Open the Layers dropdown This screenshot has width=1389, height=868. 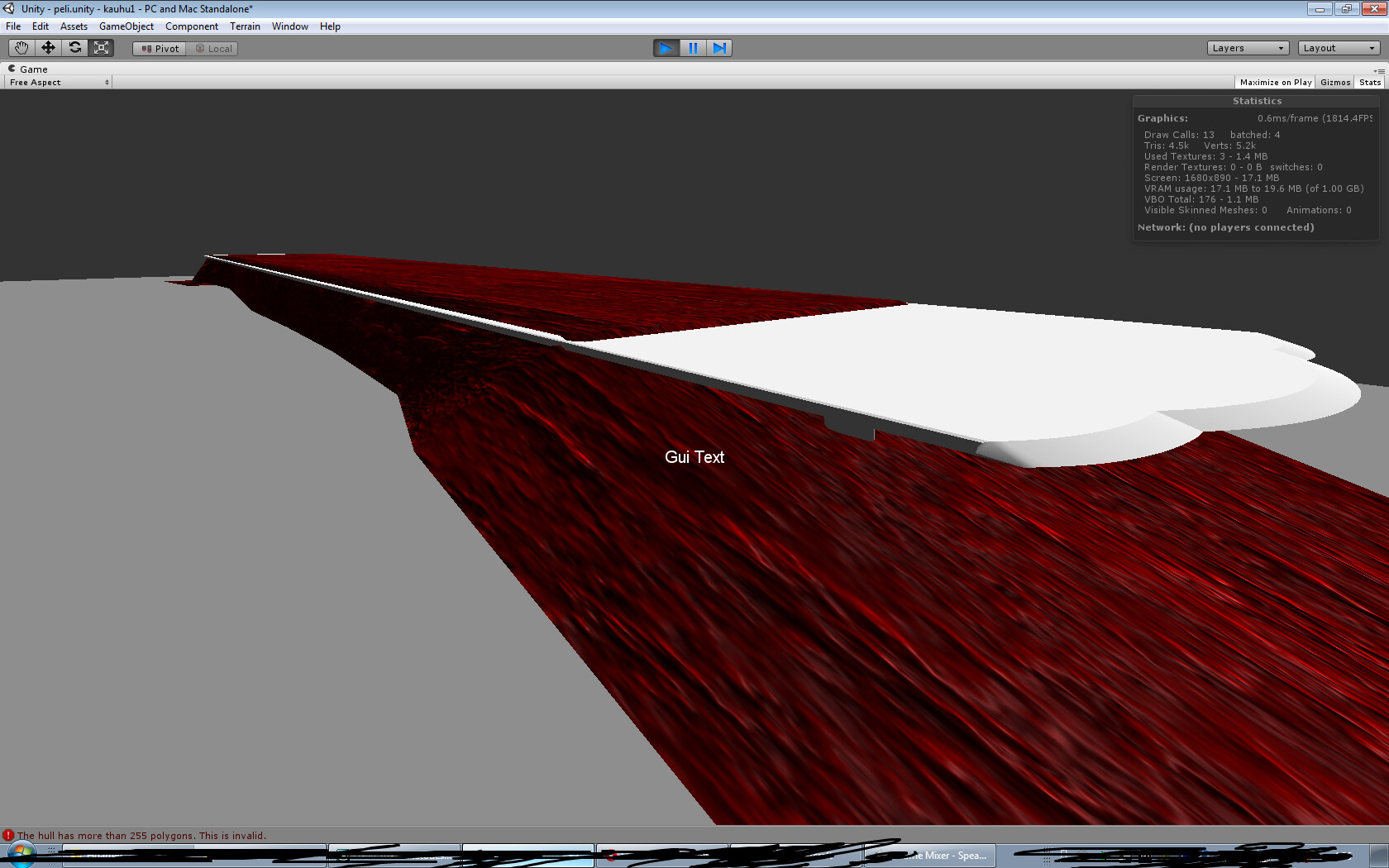(1247, 47)
